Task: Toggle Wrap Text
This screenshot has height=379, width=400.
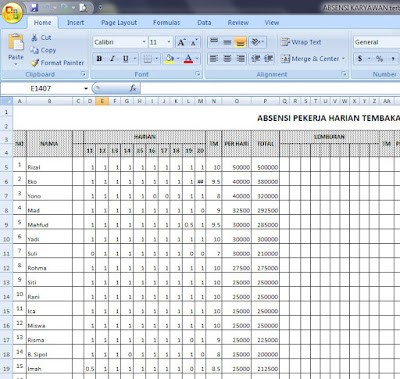Action: tap(301, 42)
